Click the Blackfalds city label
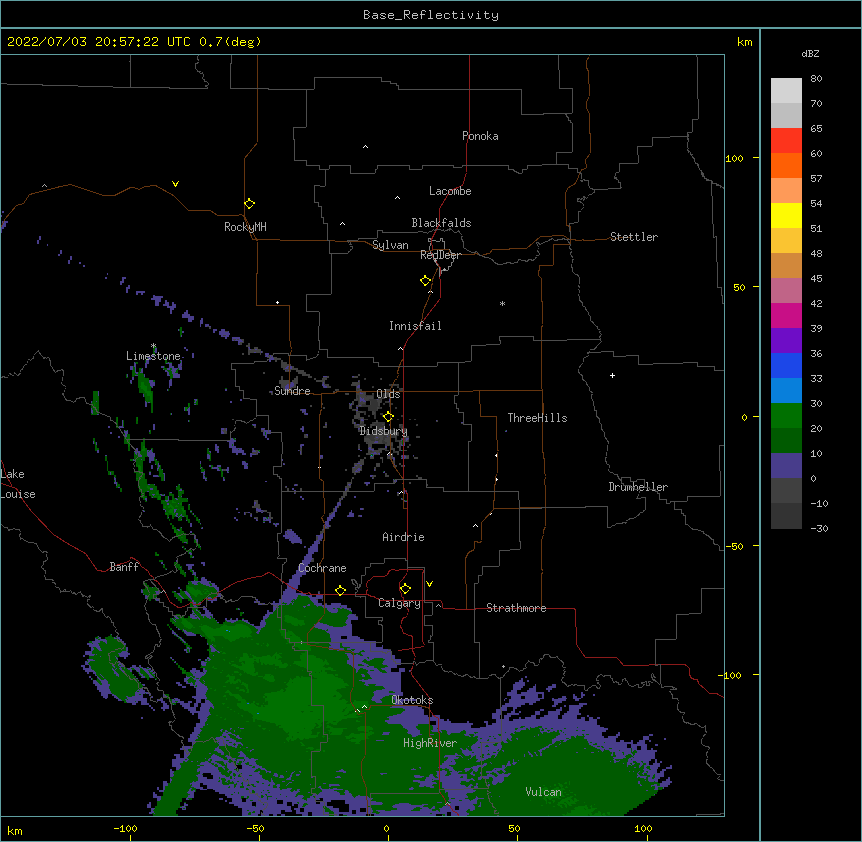Screen dimensions: 862x842 (441, 223)
